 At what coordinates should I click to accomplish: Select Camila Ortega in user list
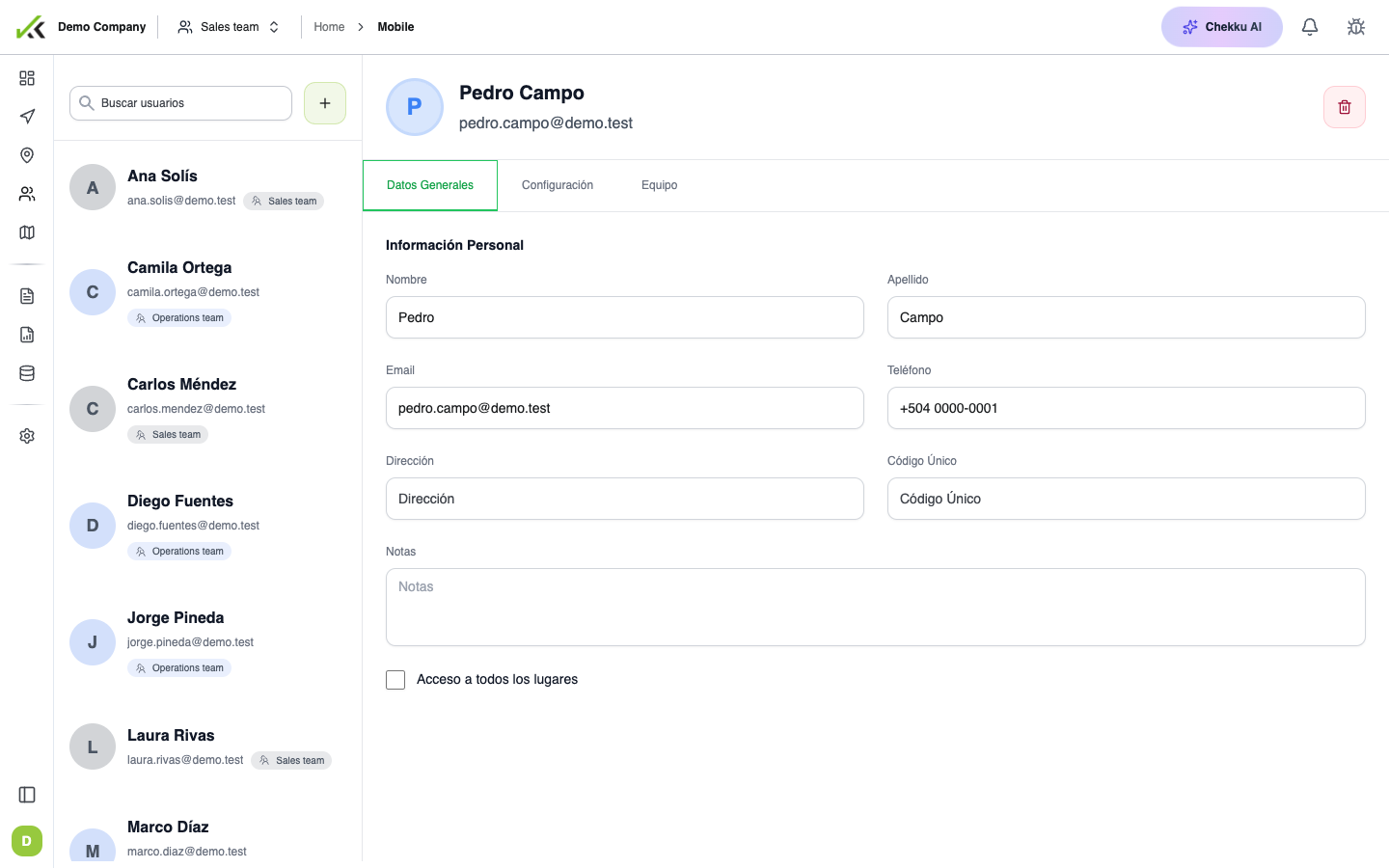[208, 291]
